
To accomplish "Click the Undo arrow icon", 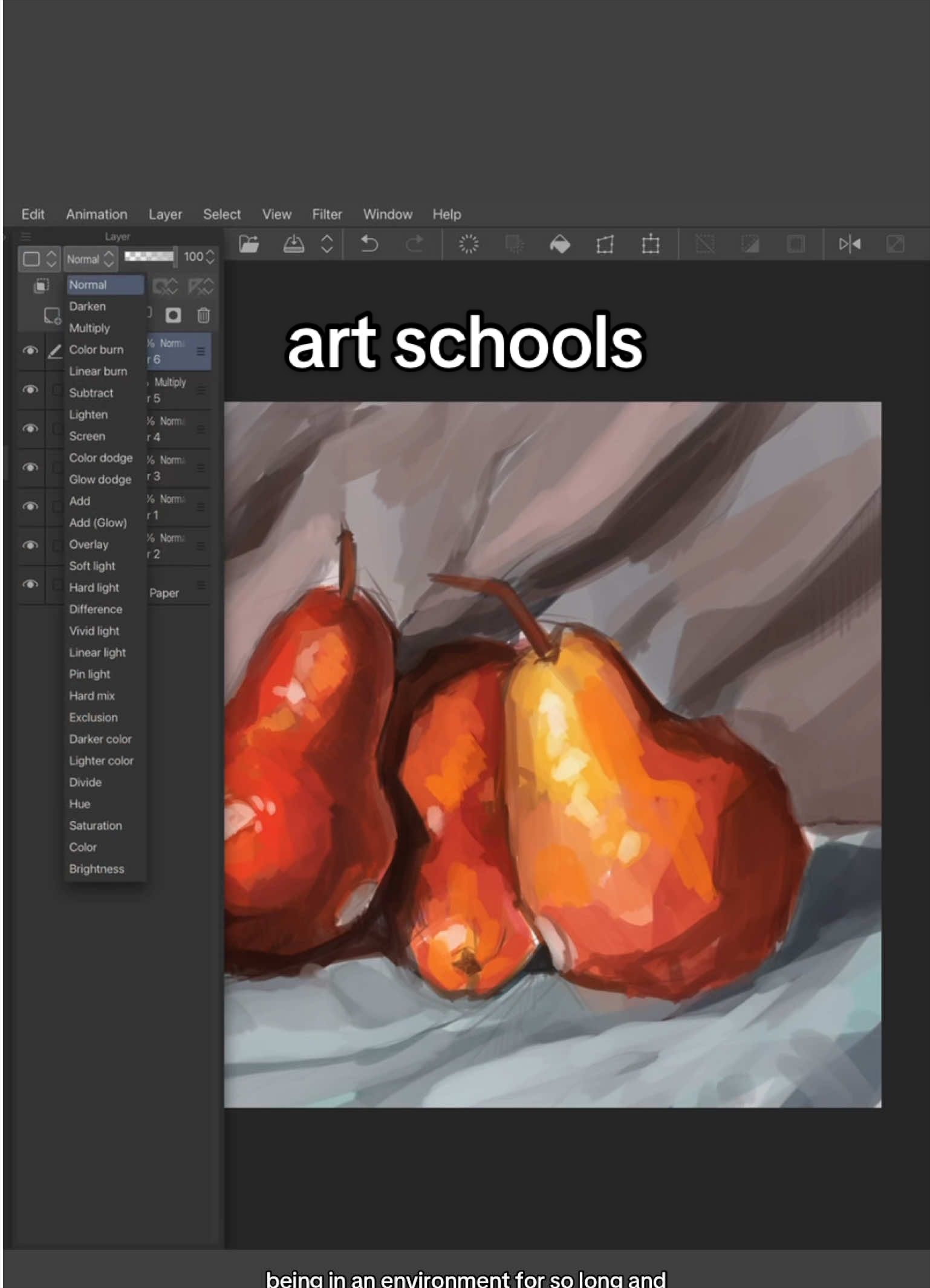I will (369, 244).
